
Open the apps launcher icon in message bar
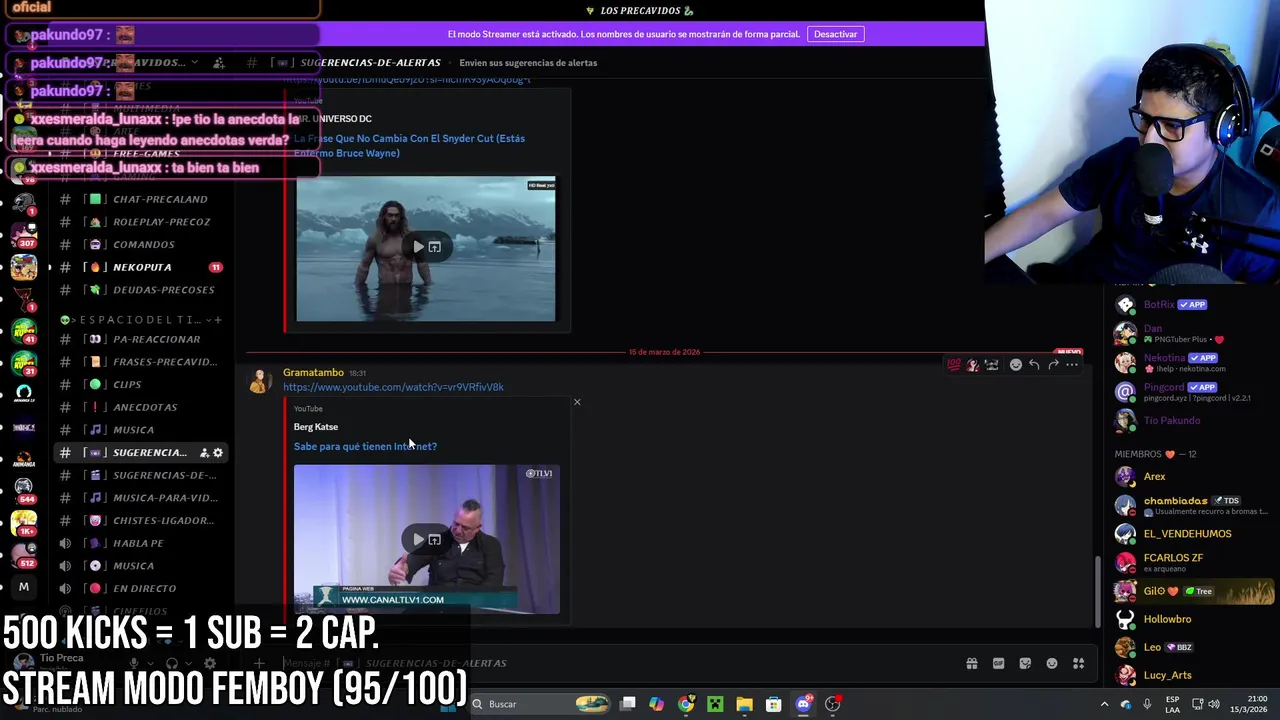pos(1079,663)
